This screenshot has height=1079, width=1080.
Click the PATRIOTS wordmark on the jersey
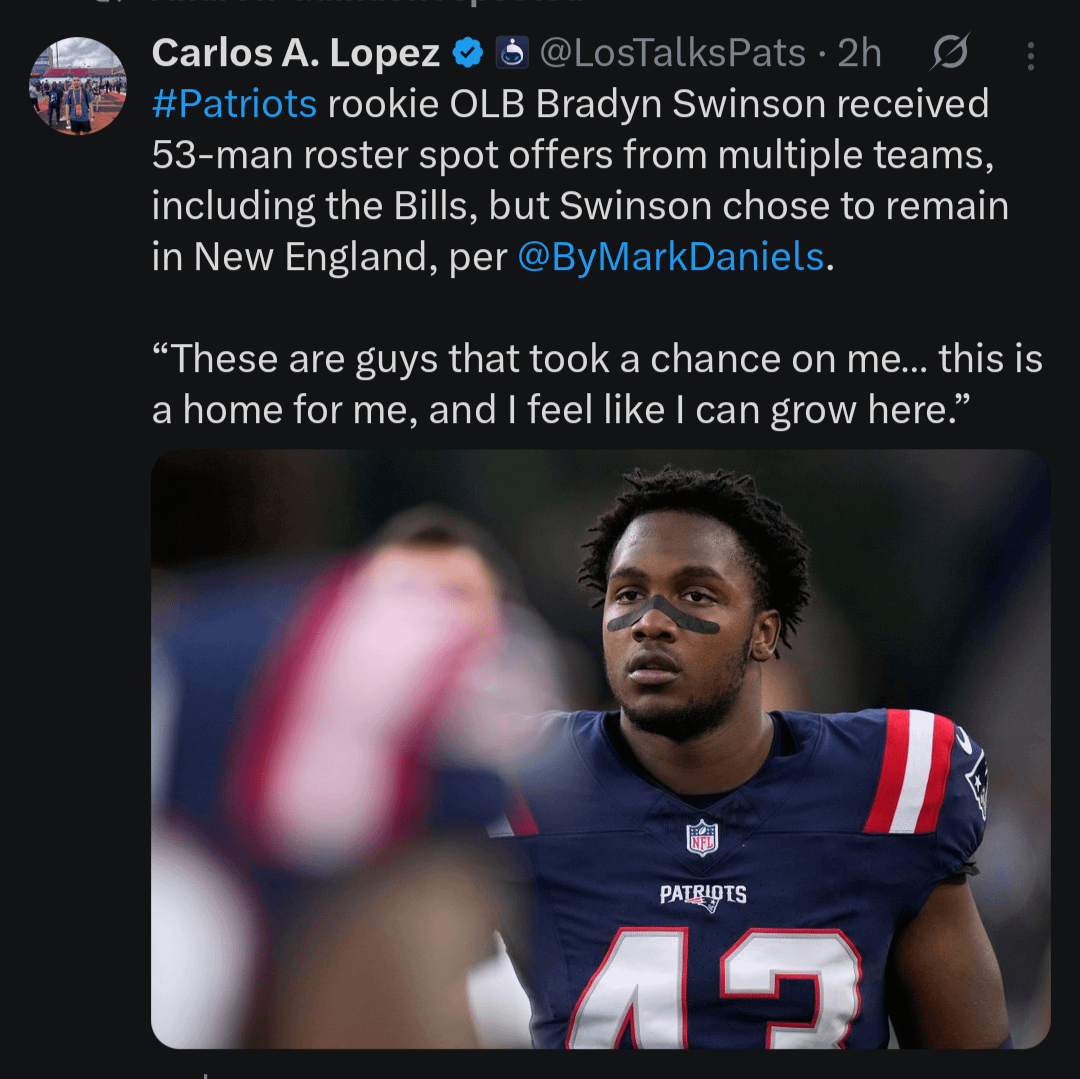(702, 894)
